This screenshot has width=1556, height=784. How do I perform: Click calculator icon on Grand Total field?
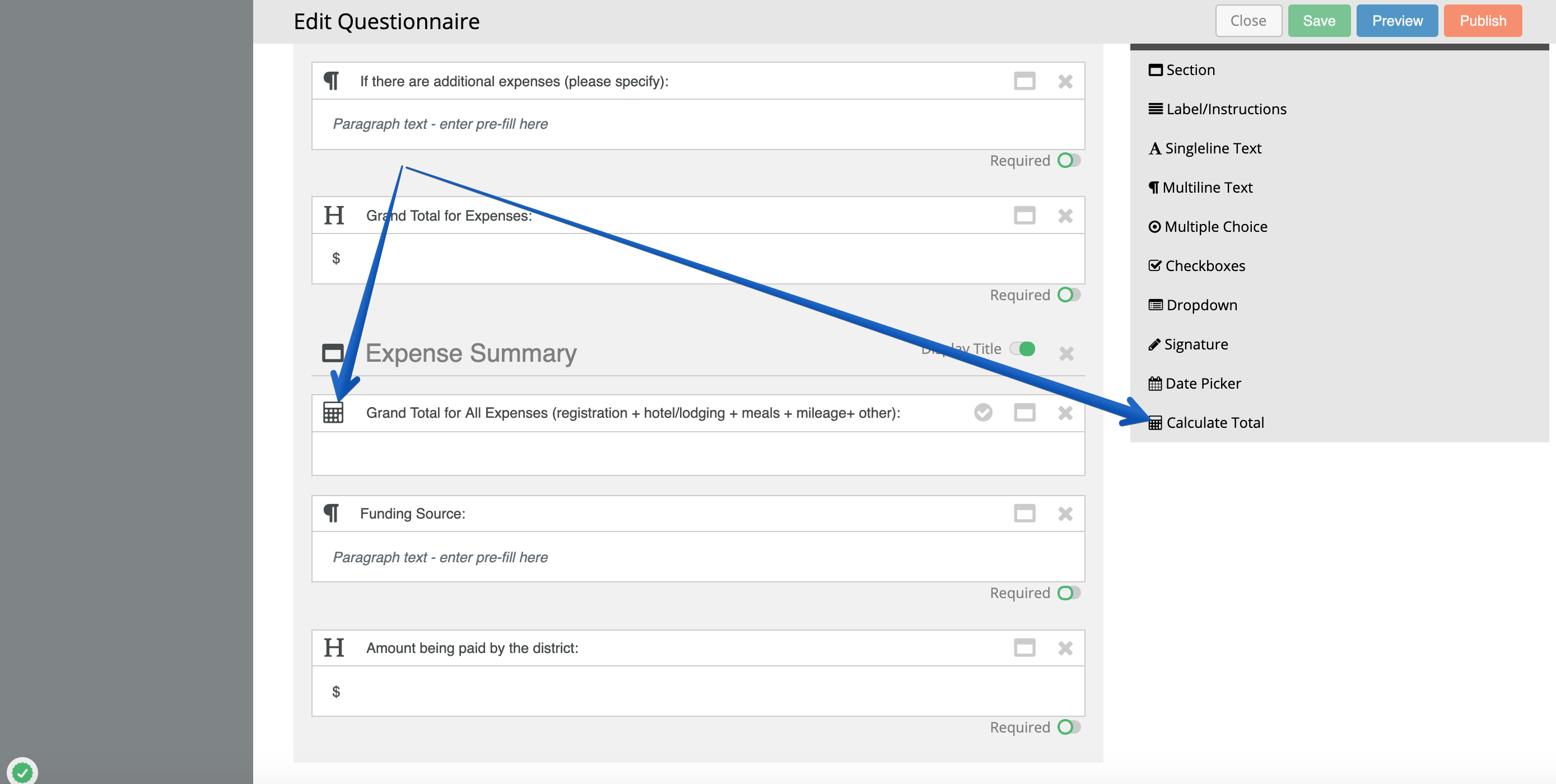click(333, 413)
